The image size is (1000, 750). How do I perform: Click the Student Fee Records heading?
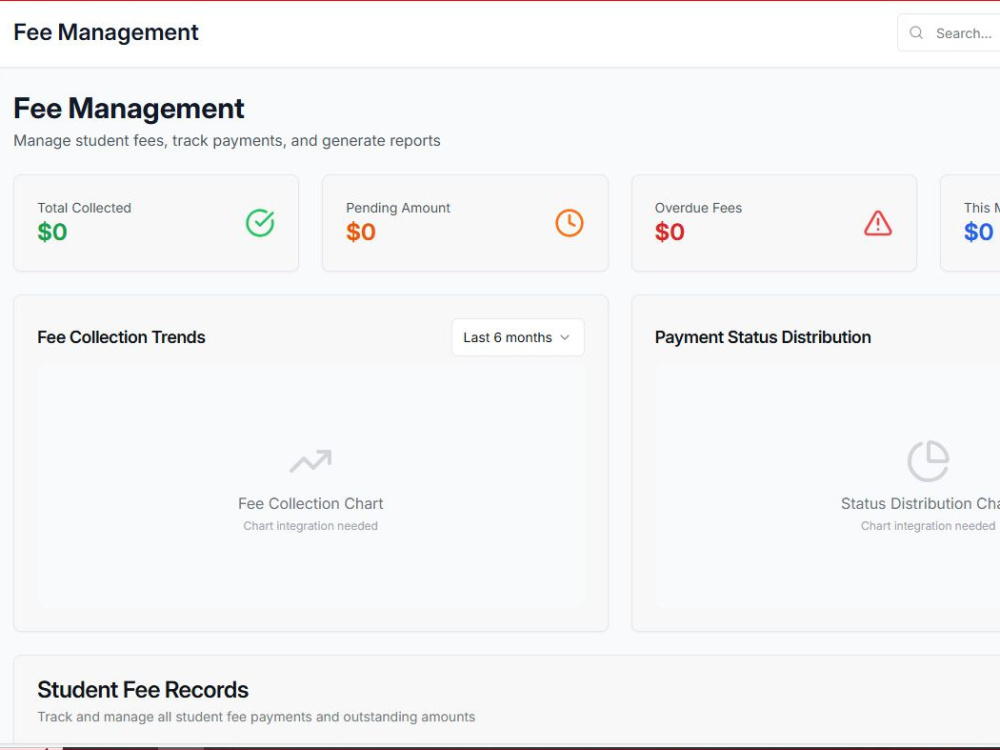tap(143, 690)
